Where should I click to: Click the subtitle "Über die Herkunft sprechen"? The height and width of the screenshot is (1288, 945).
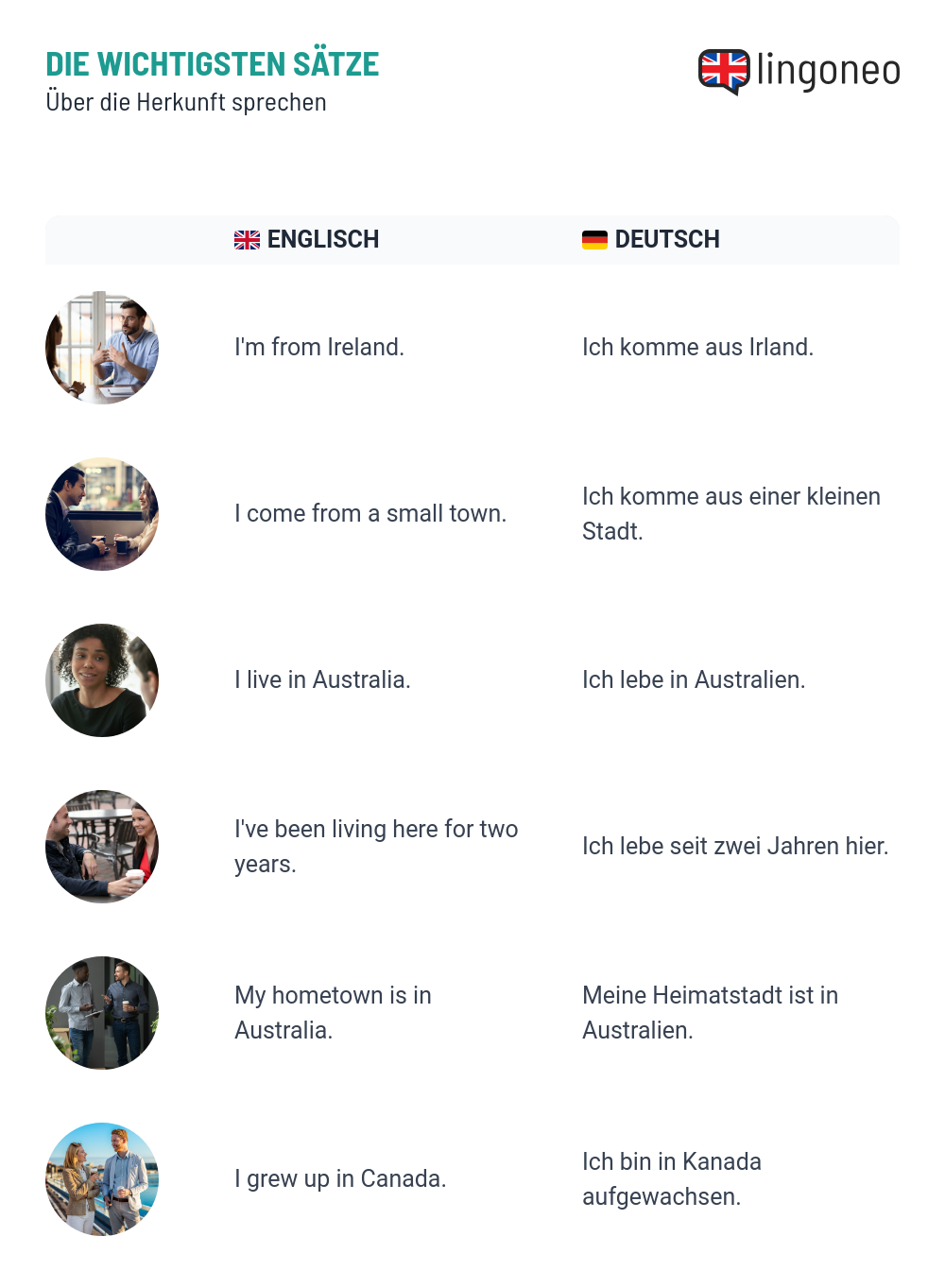point(186,102)
